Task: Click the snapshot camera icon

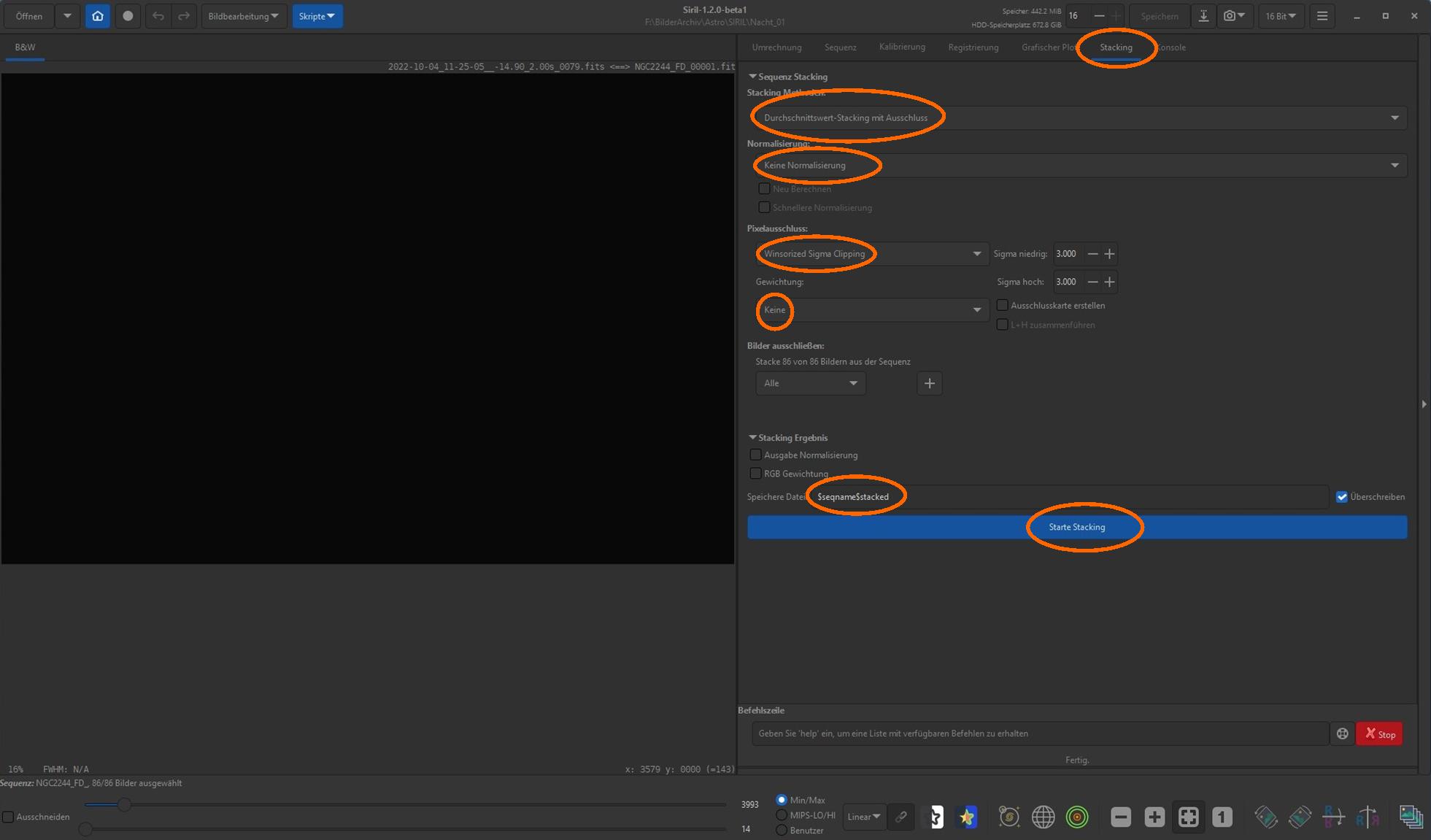Action: [x=1230, y=16]
